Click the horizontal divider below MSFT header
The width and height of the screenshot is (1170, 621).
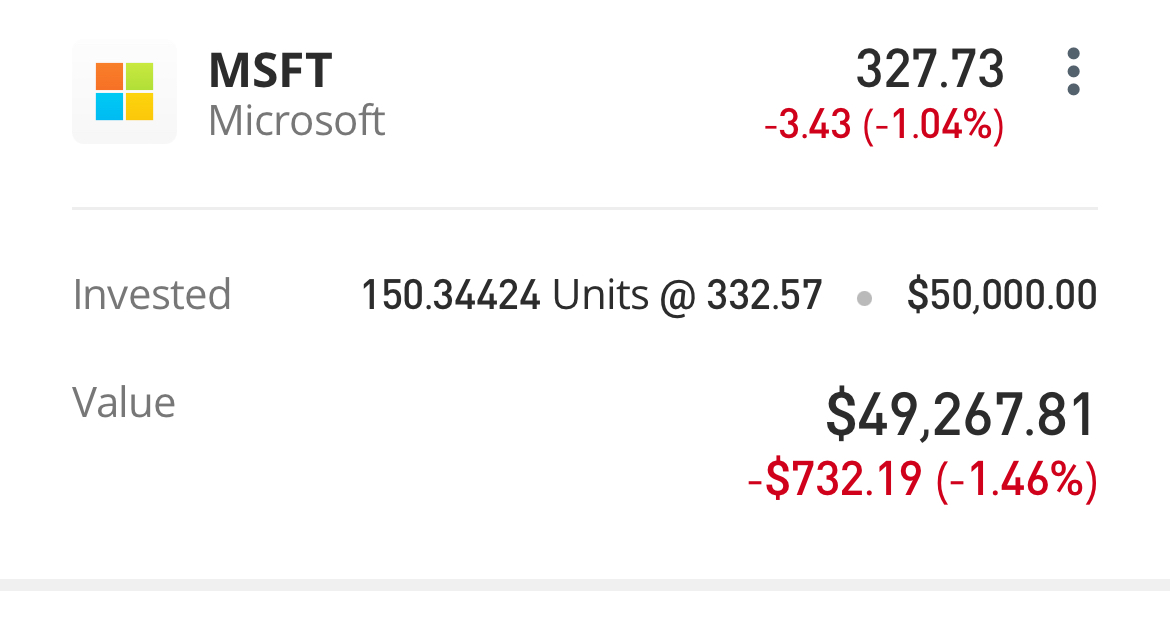pos(585,208)
